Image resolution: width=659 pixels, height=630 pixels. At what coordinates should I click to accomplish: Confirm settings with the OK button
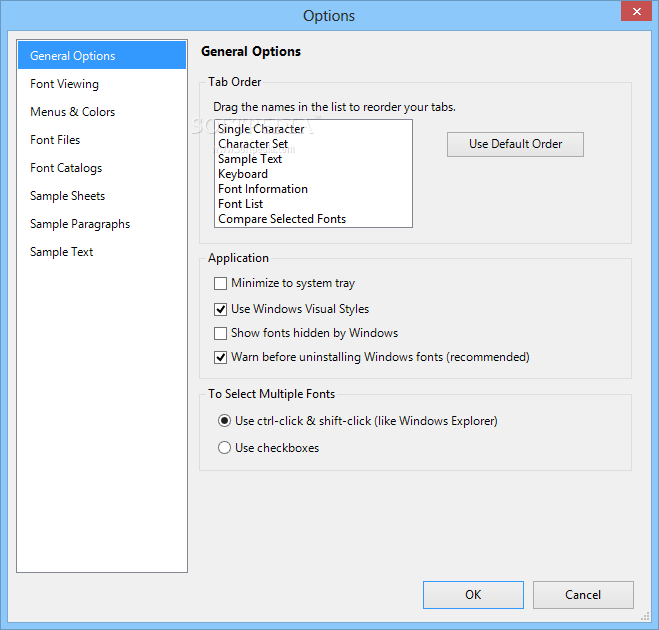pos(473,595)
